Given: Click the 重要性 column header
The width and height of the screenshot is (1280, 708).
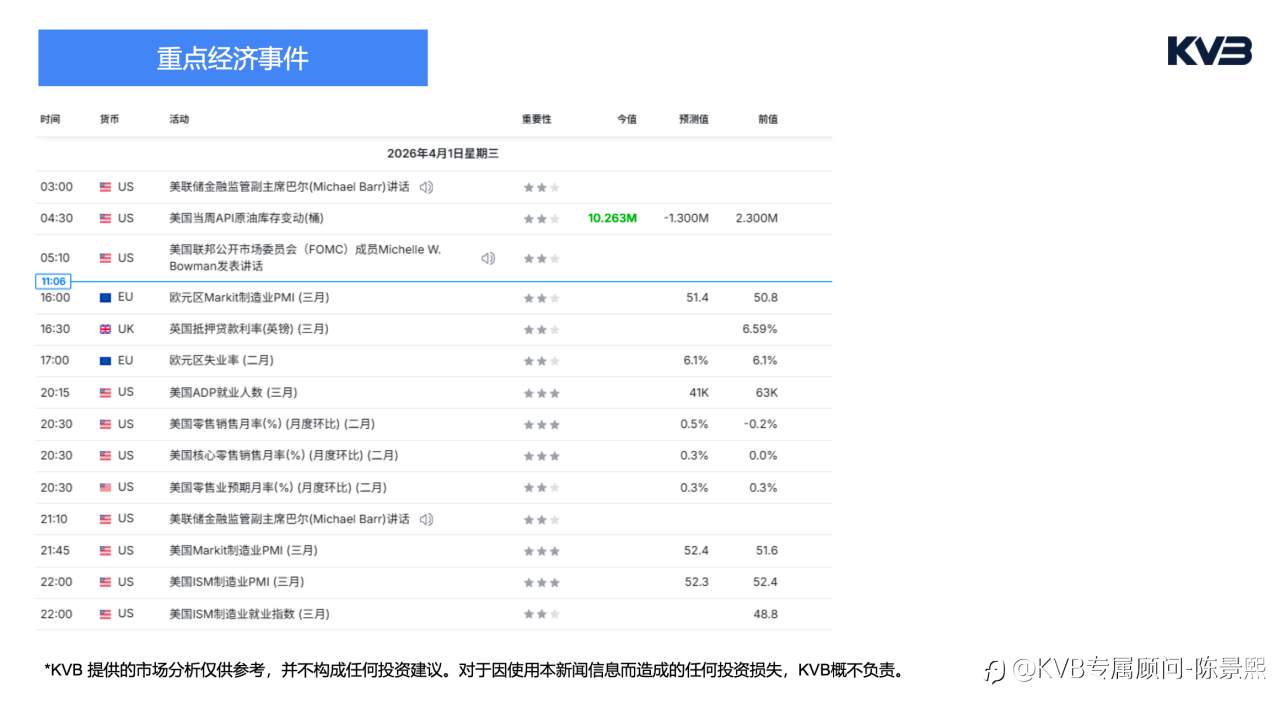Looking at the screenshot, I should (536, 119).
